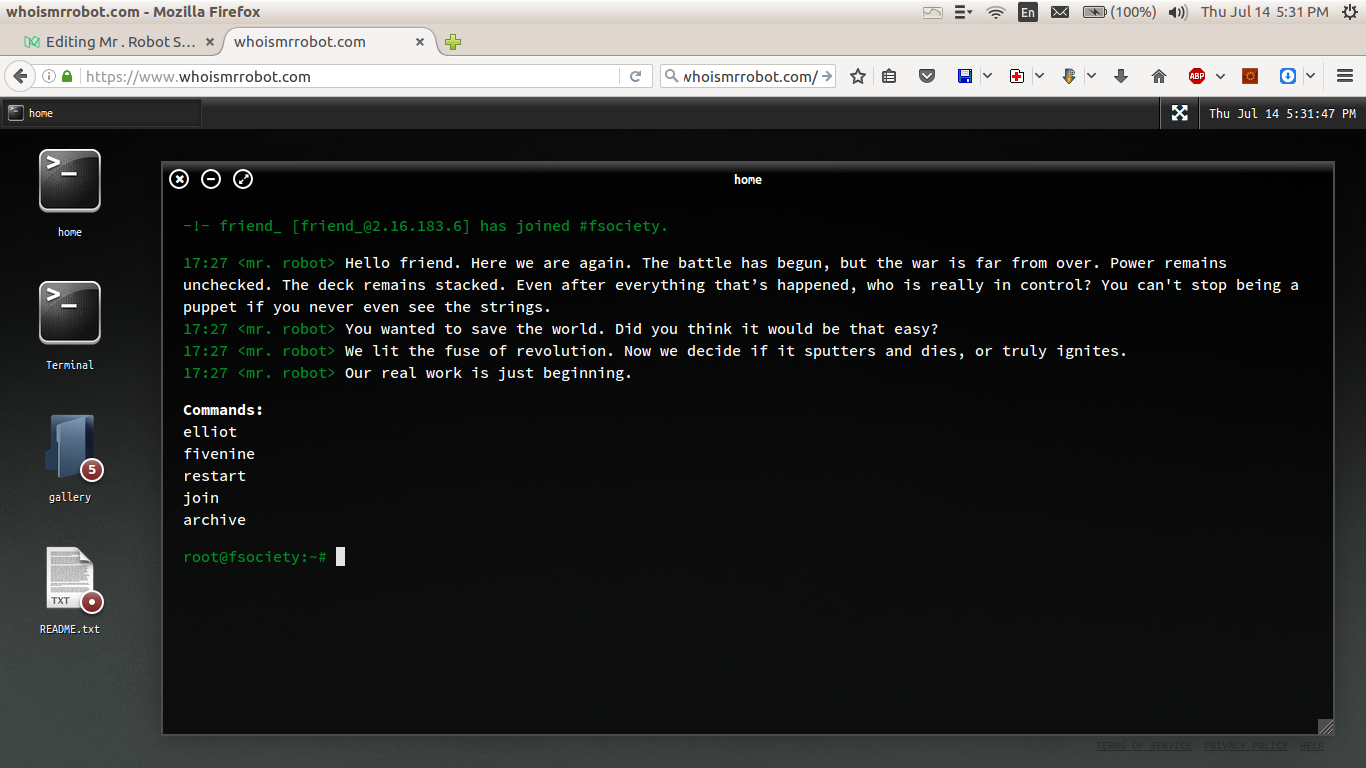Open the Firefox hamburger menu

coord(1345,76)
